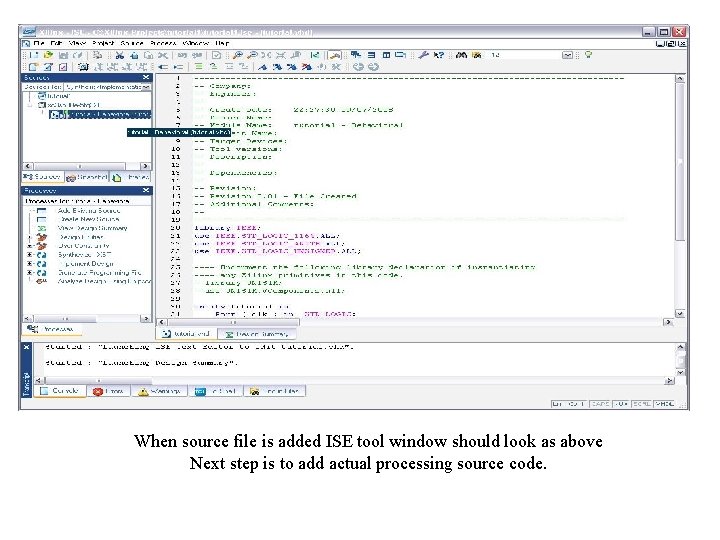Click the green lines comment icon

(198, 67)
